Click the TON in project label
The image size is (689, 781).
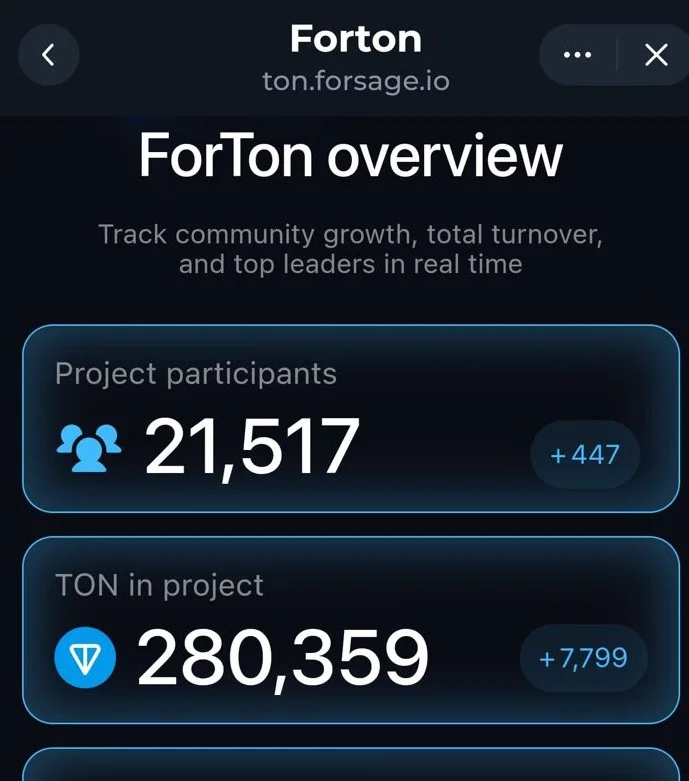[159, 585]
